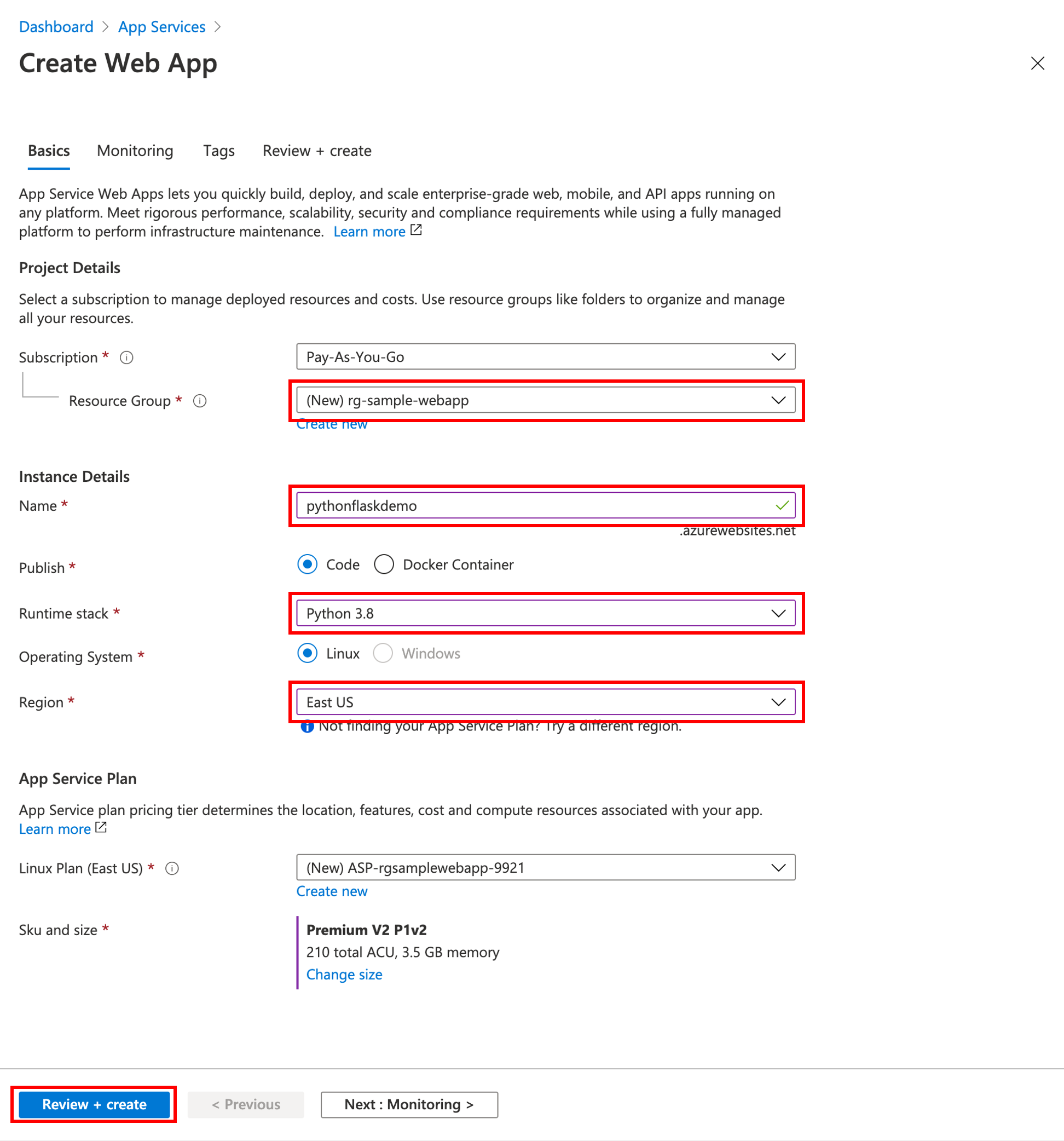Click the blue region hint info icon
1064x1141 pixels.
click(x=307, y=727)
